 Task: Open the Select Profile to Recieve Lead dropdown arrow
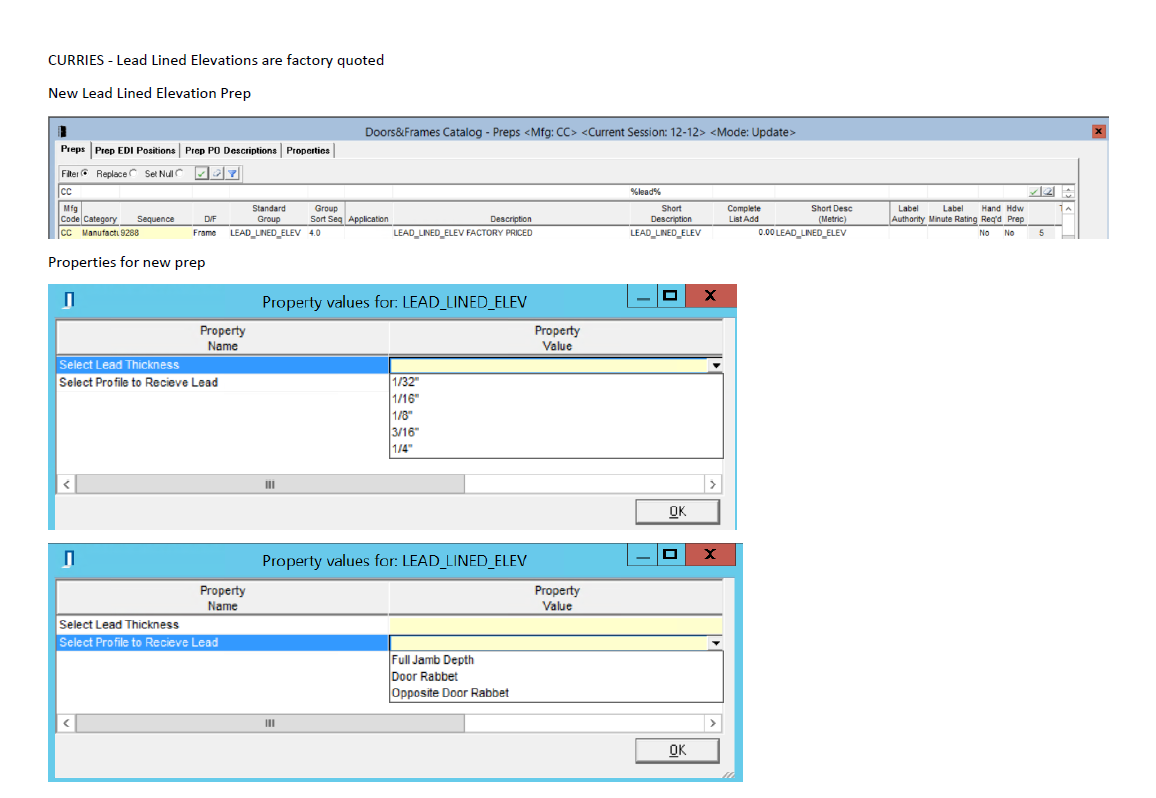(714, 643)
